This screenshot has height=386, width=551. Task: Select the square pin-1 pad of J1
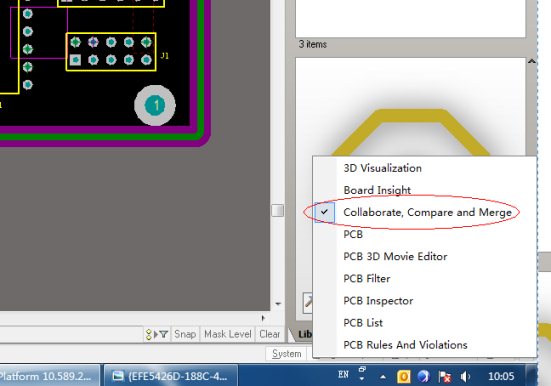pyautogui.click(x=75, y=60)
